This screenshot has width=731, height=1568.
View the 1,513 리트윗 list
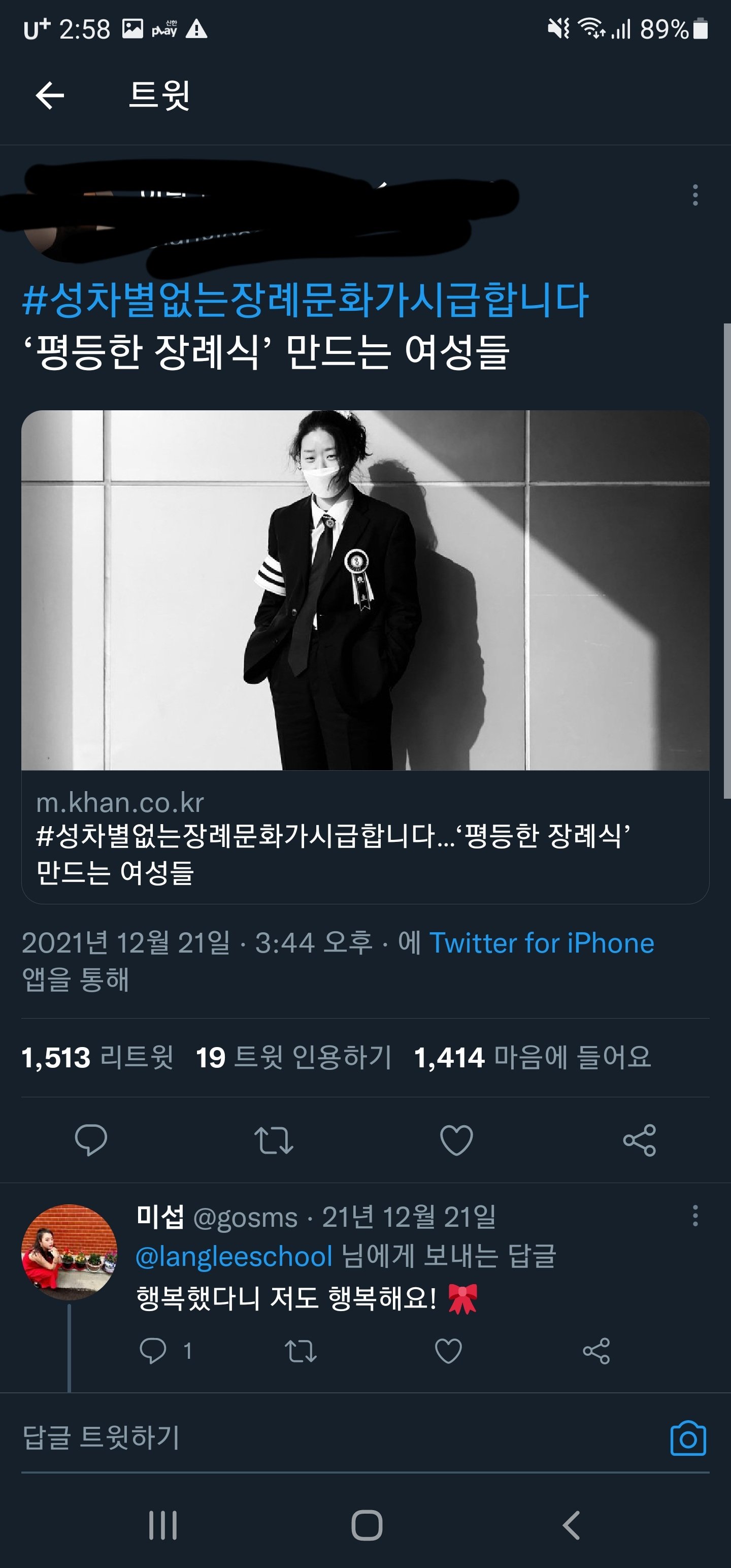[97, 1057]
